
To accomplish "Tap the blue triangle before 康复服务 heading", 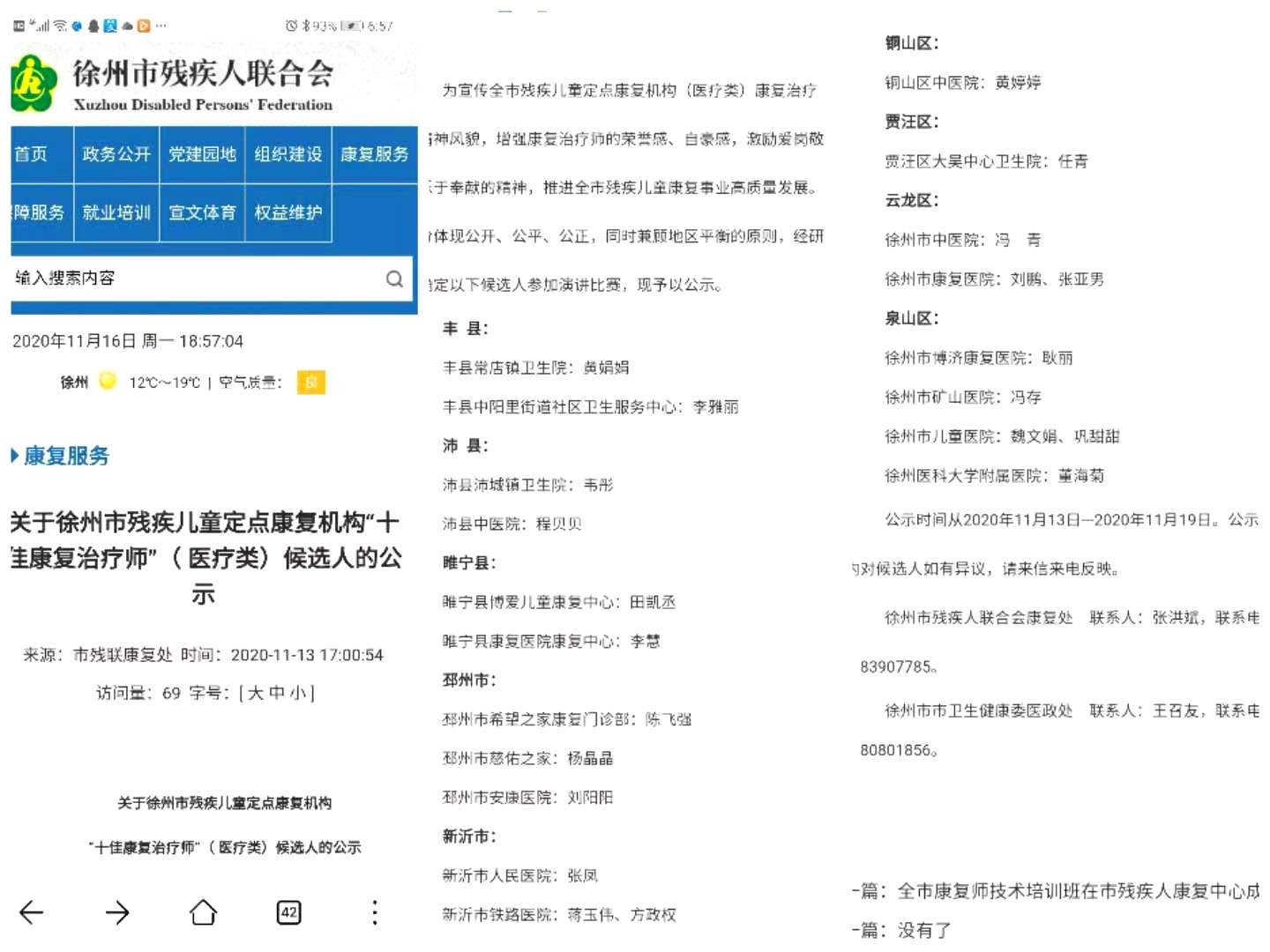I will point(14,456).
